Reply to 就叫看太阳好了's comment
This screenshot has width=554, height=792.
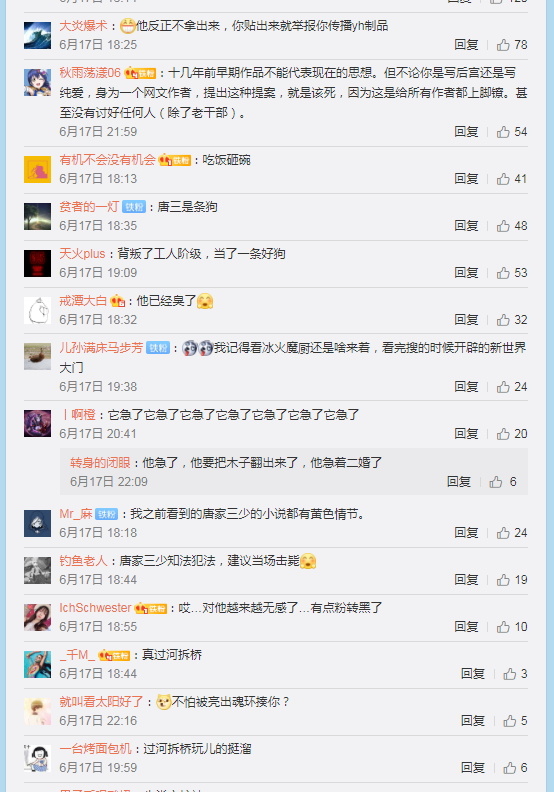(x=473, y=720)
